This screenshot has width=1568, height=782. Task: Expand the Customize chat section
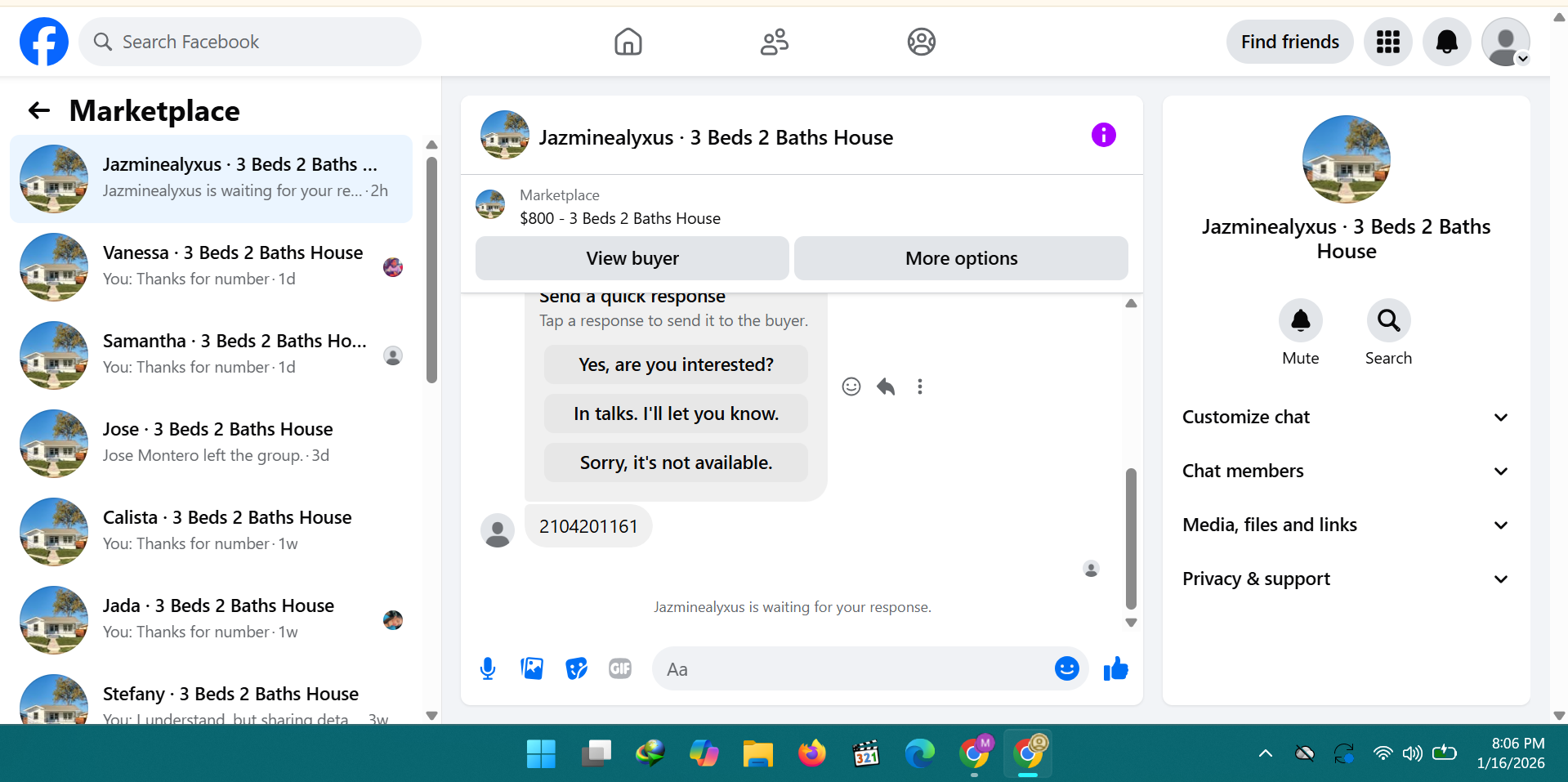tap(1346, 418)
